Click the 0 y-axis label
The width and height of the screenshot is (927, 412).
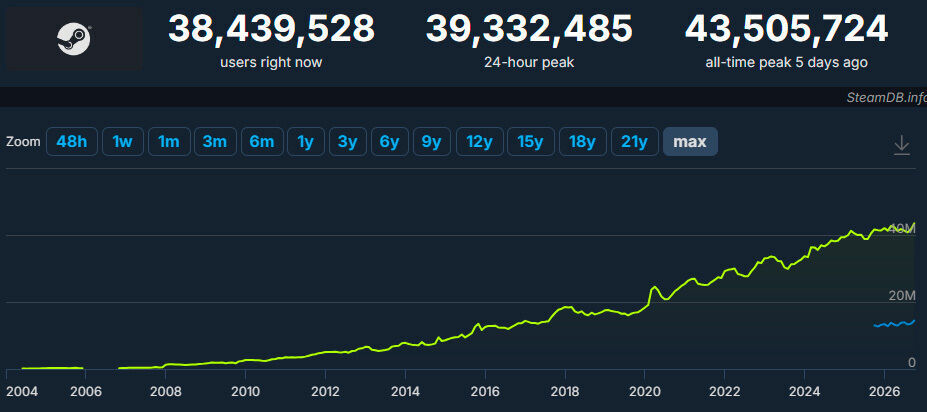pos(912,362)
